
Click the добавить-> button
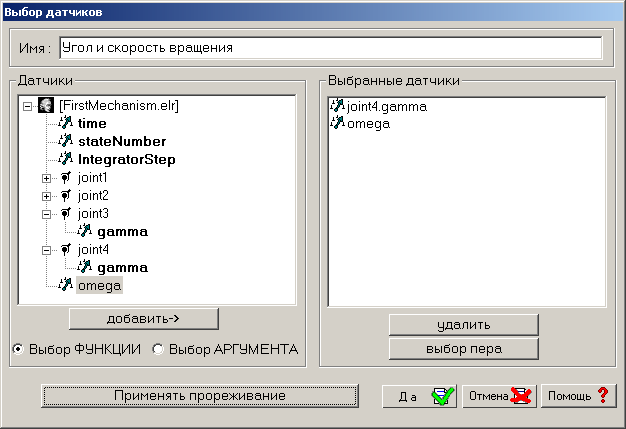(x=144, y=318)
